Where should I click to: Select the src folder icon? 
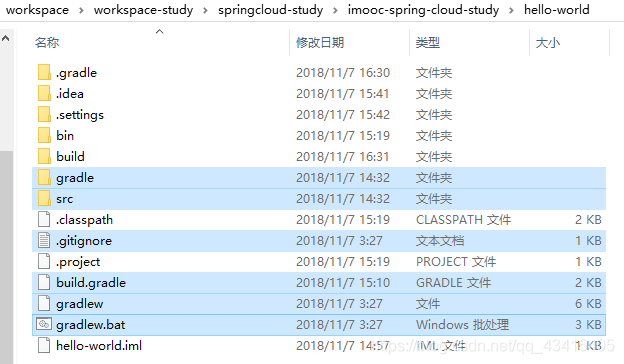pyautogui.click(x=44, y=199)
